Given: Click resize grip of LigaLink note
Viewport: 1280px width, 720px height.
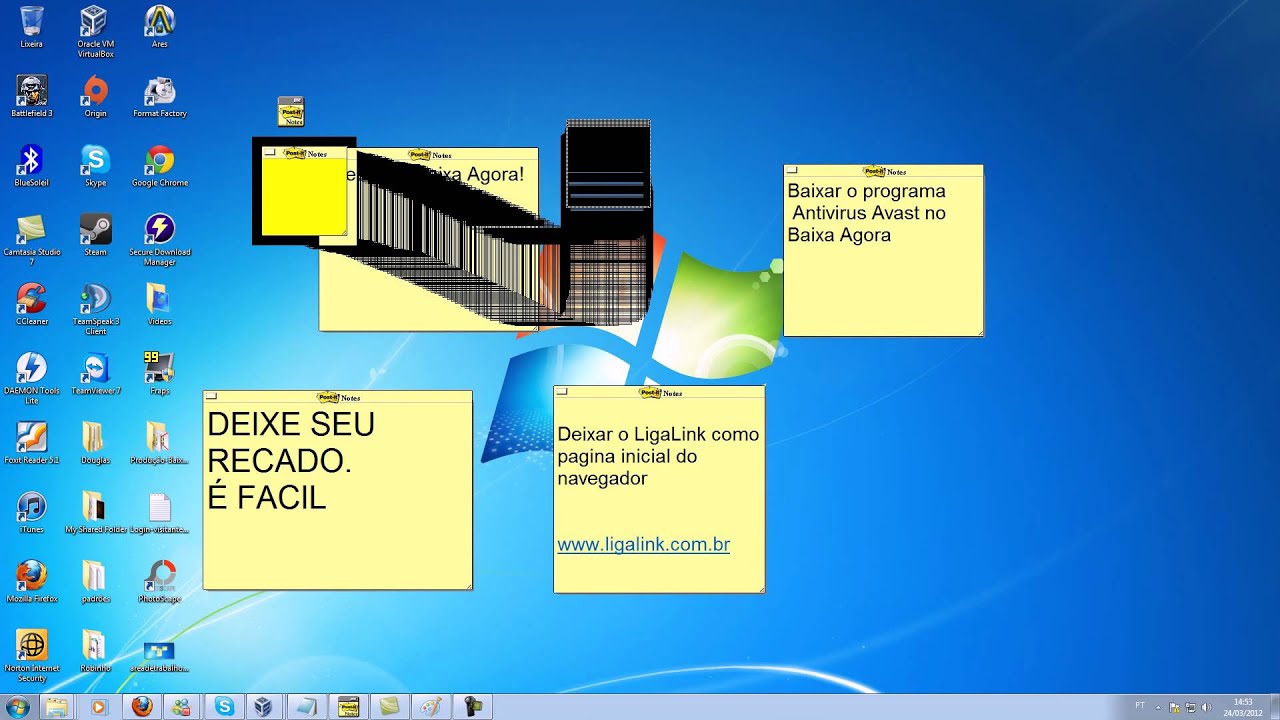Looking at the screenshot, I should 761,589.
